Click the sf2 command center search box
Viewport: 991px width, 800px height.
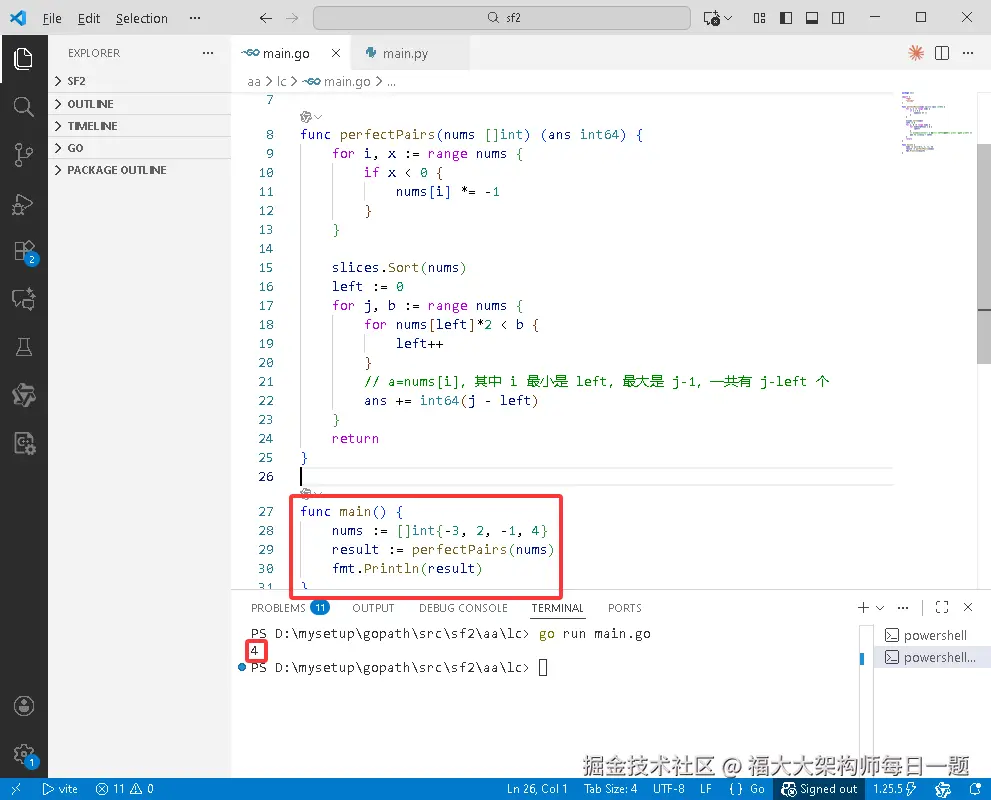tap(502, 18)
